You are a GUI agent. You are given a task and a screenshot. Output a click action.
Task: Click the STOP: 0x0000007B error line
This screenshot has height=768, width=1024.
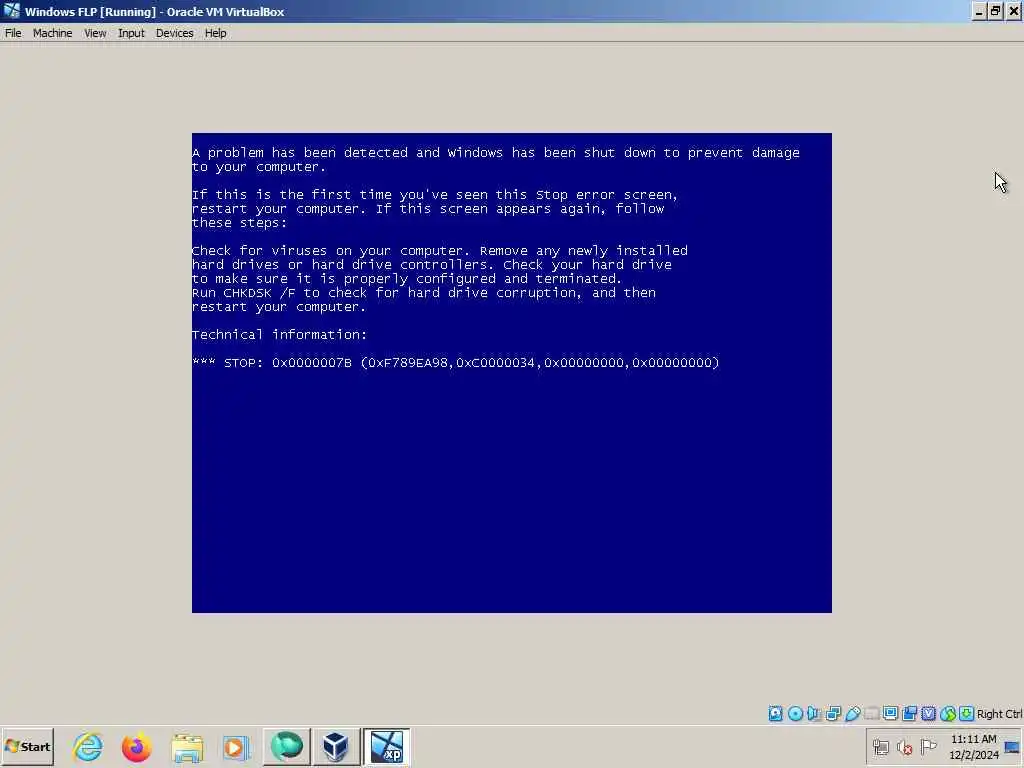pos(456,362)
